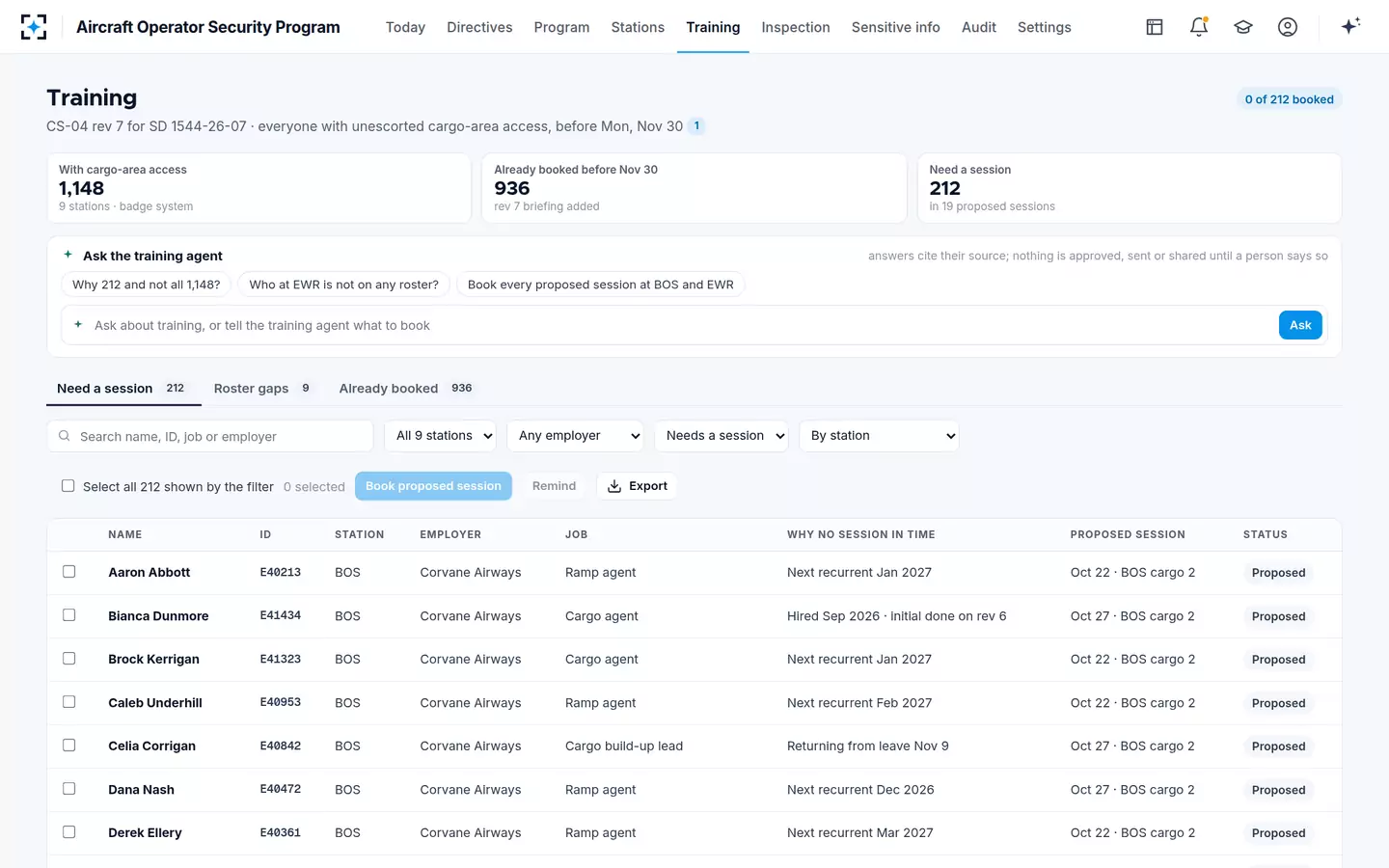Click the Ask button

click(x=1300, y=325)
